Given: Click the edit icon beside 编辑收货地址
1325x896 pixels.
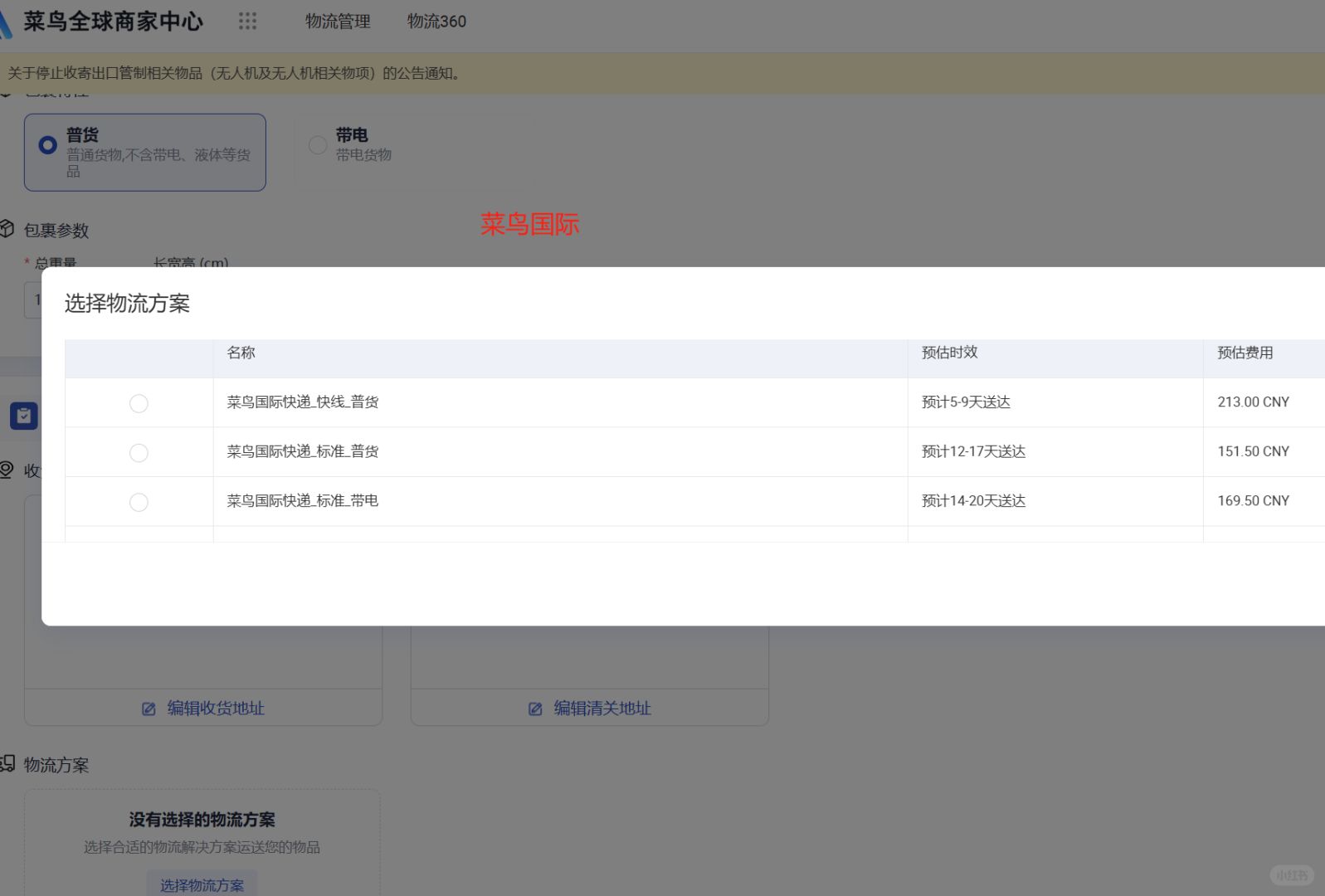Looking at the screenshot, I should [x=149, y=709].
